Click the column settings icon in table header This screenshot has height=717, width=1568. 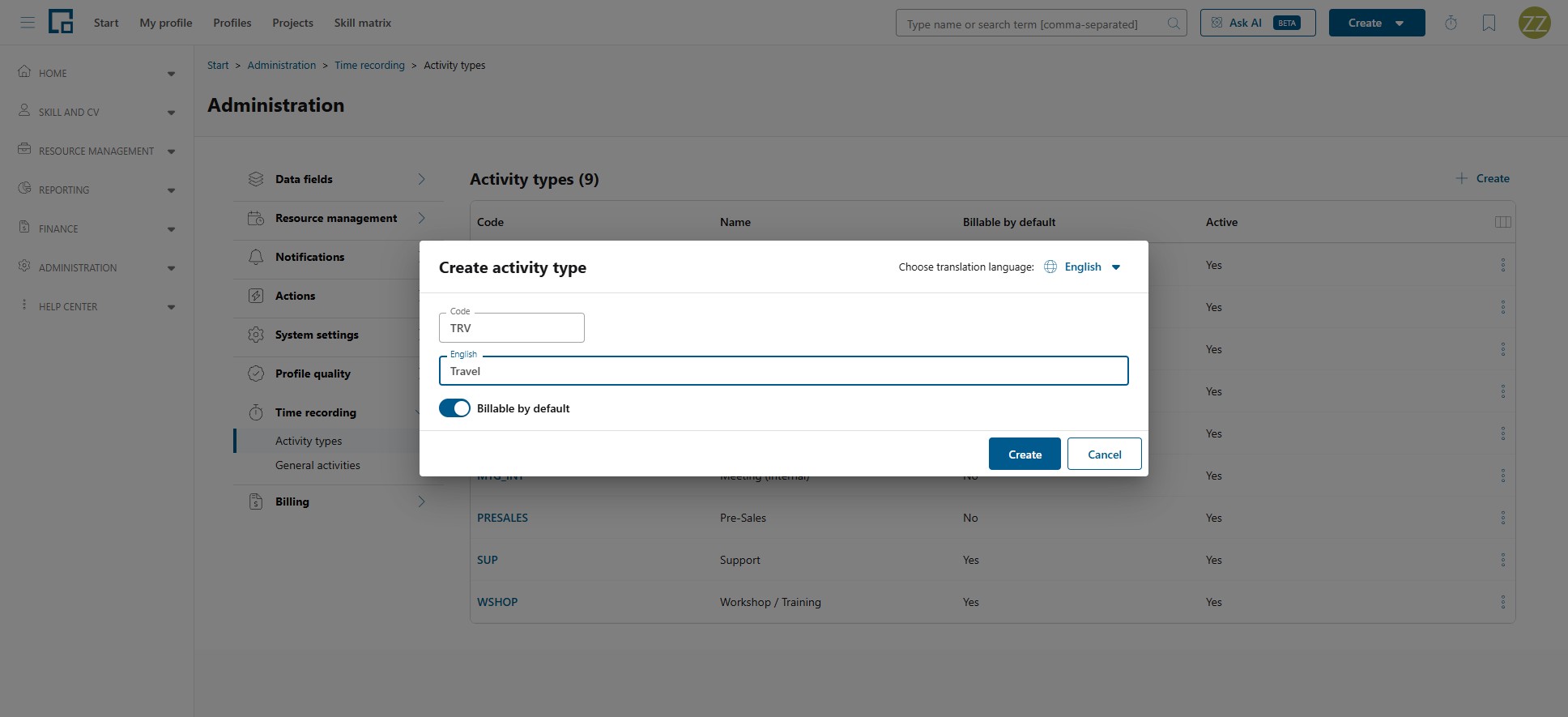click(x=1502, y=222)
